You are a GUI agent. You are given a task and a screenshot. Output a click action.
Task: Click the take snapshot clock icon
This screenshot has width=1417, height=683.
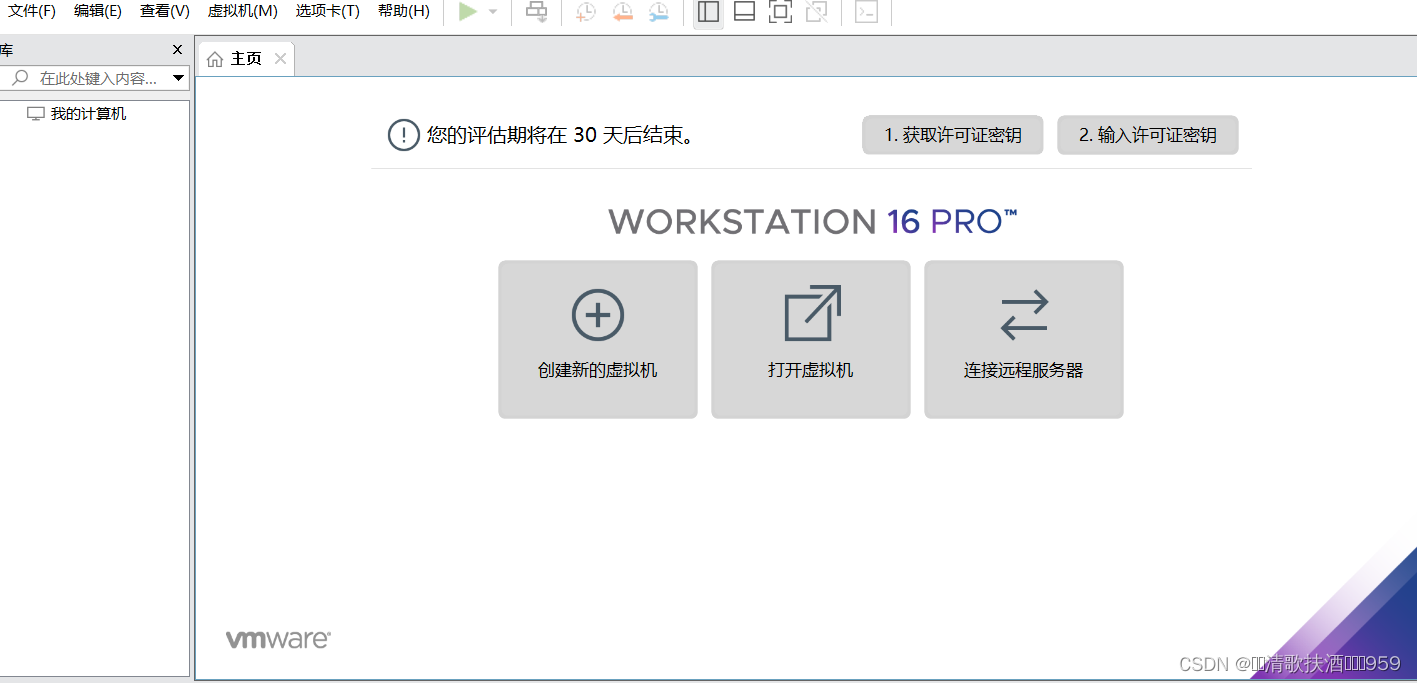click(x=586, y=12)
